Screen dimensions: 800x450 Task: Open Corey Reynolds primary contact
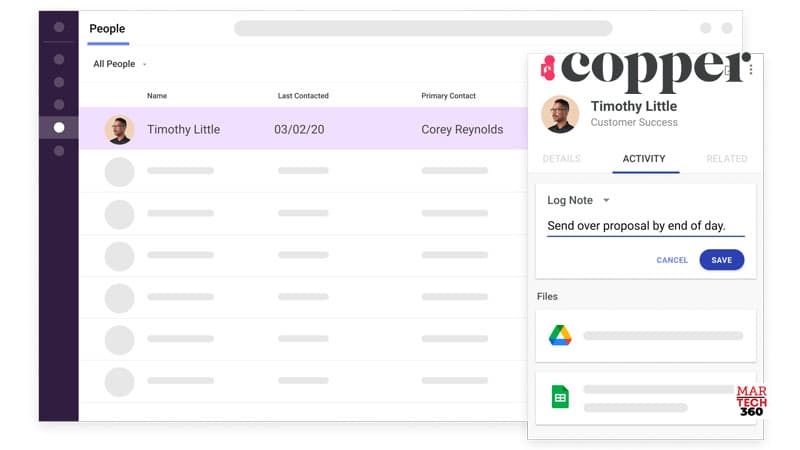(462, 130)
